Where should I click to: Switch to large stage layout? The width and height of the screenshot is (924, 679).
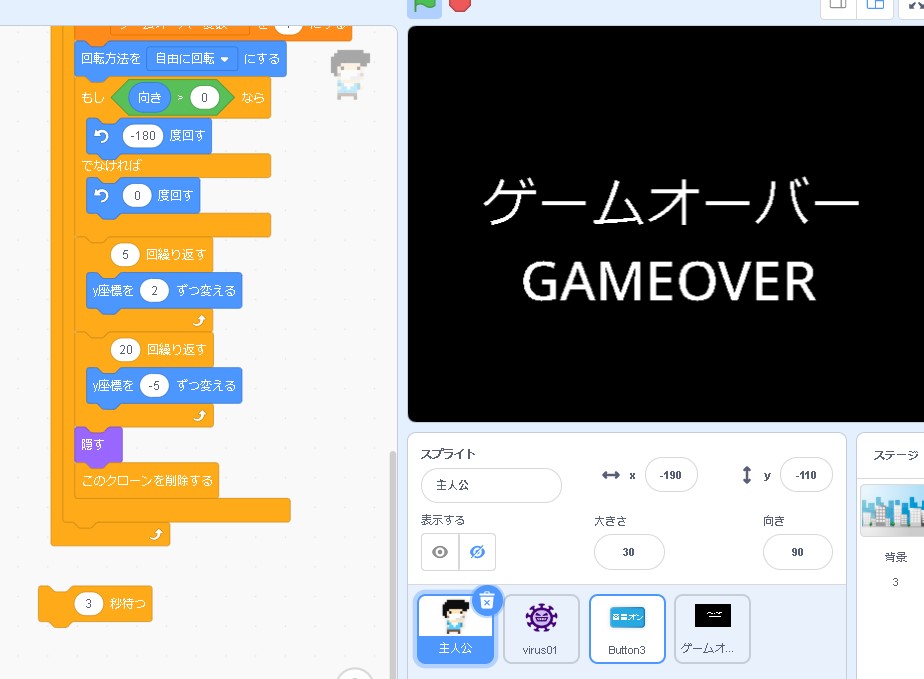tap(875, 5)
